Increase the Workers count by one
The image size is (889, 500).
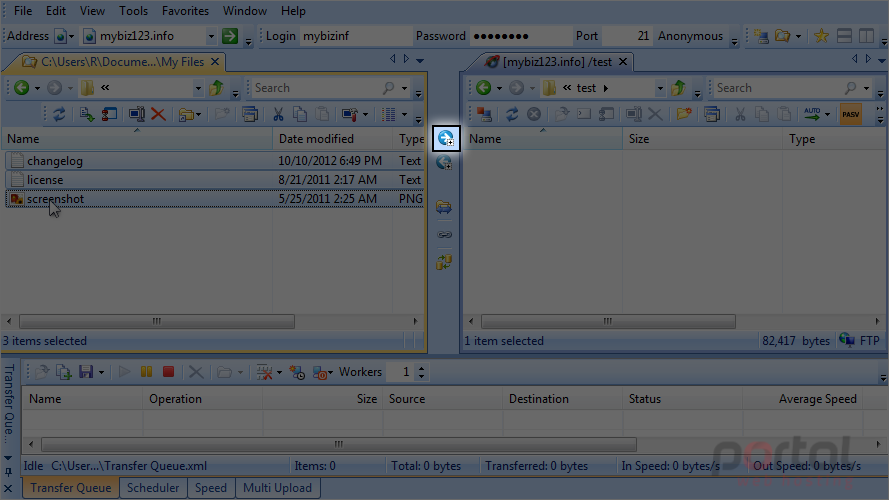421,368
